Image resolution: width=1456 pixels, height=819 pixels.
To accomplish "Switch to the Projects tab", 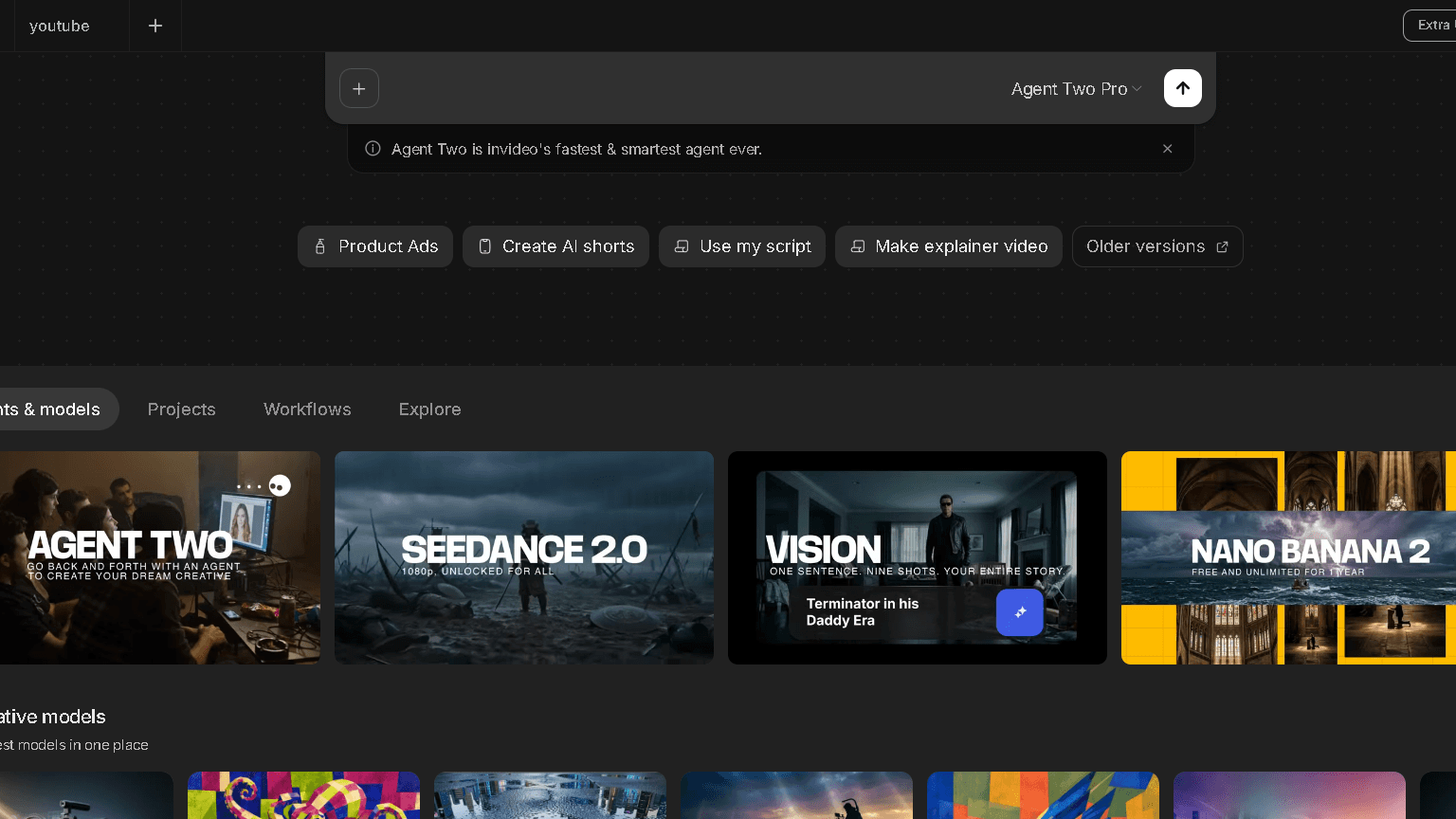I will 182,409.
